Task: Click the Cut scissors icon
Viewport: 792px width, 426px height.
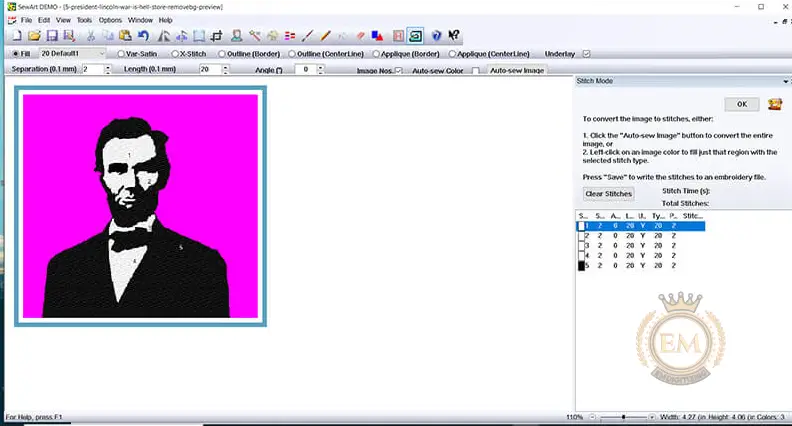Action: 91,36
